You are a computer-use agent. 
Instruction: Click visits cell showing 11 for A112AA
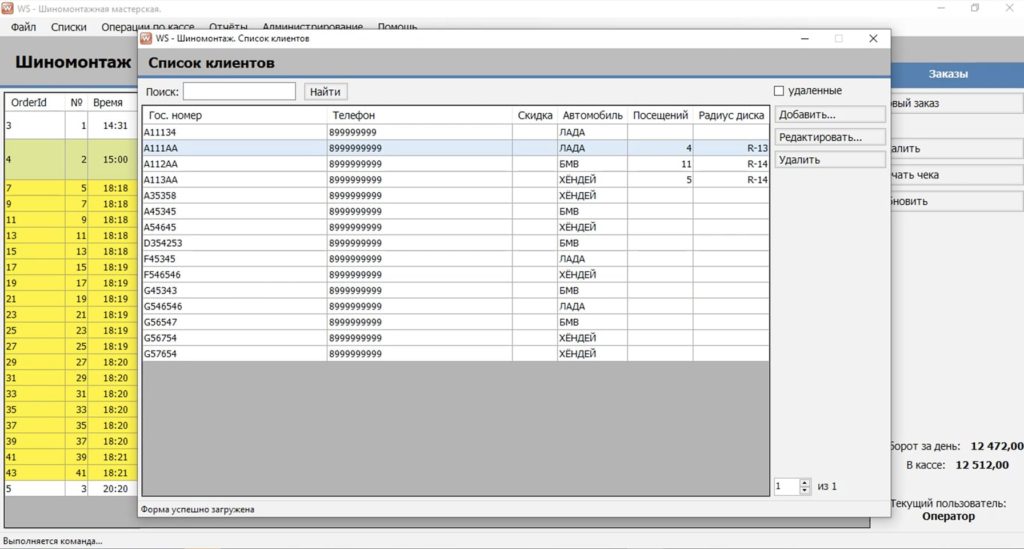coord(660,164)
